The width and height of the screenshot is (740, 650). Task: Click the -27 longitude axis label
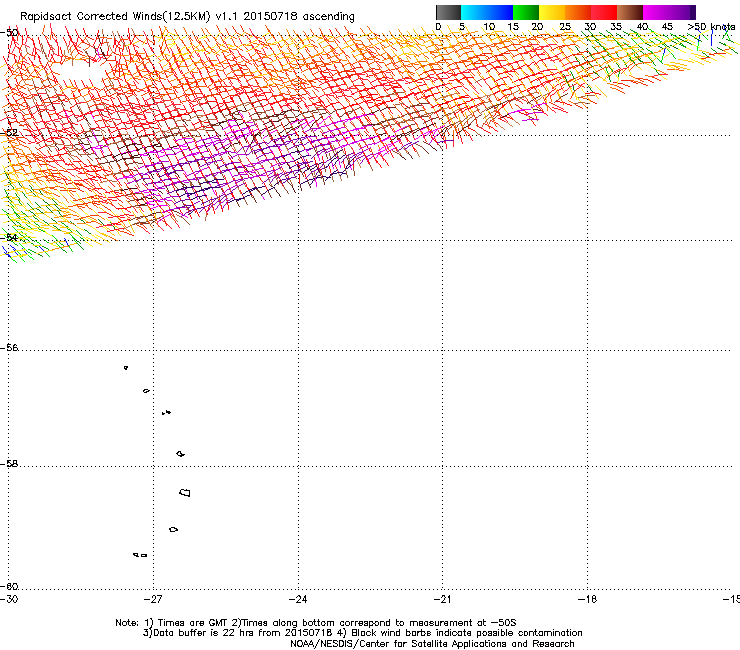coord(153,599)
